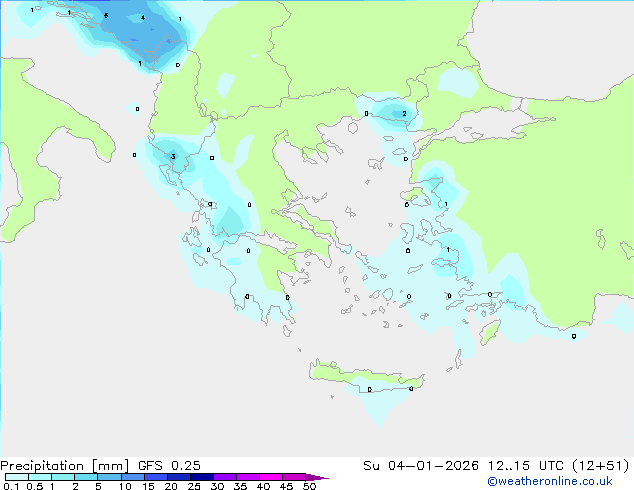
Task: Click the 'GFS 0.25' model label
Action: coord(169,466)
